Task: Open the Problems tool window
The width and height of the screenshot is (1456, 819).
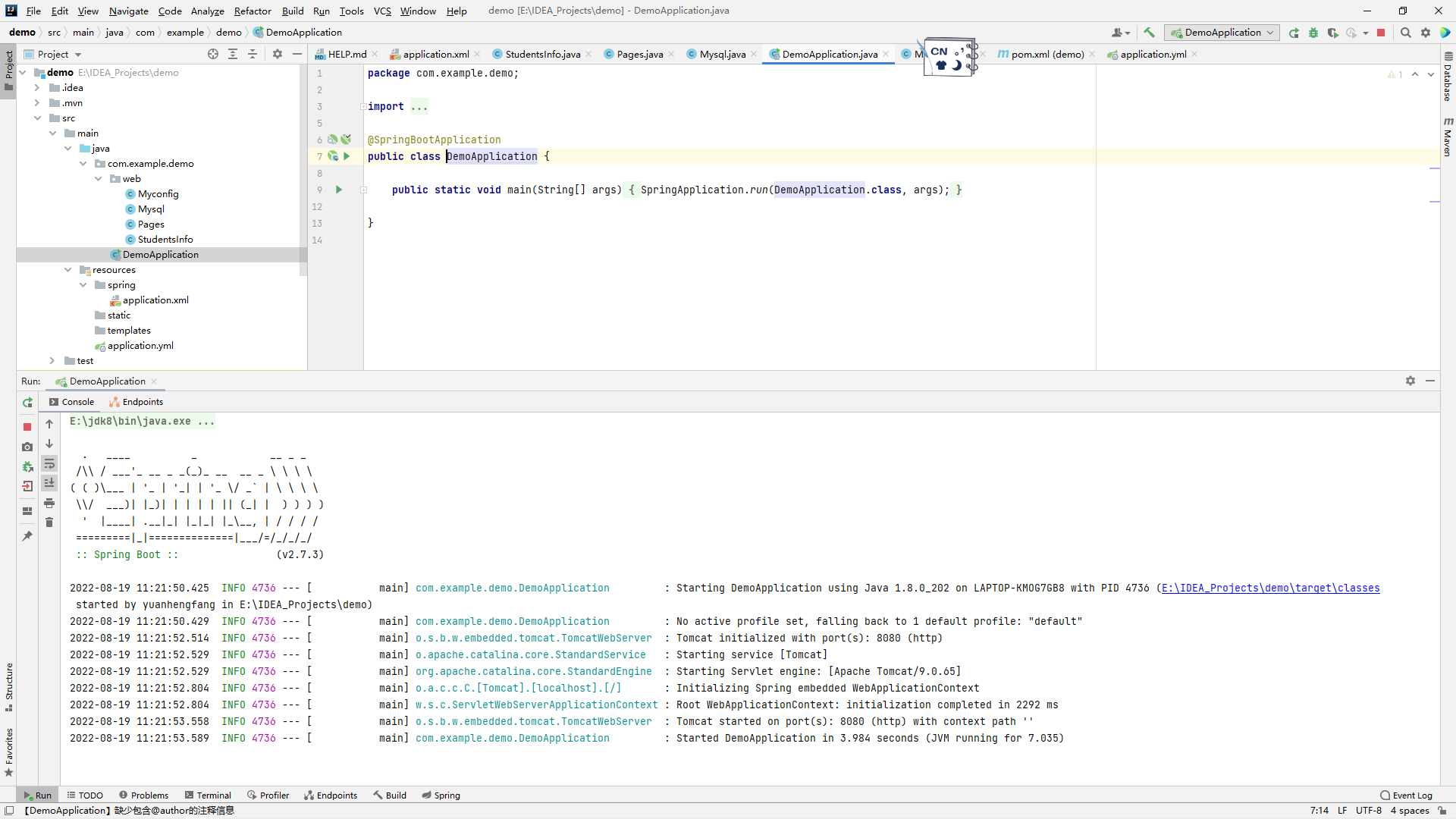Action: coord(144,795)
